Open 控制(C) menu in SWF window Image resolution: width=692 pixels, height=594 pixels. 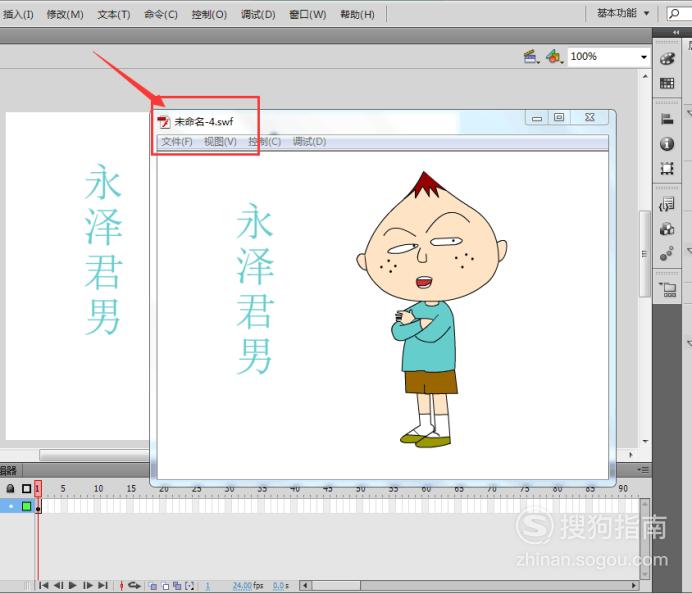coord(264,142)
